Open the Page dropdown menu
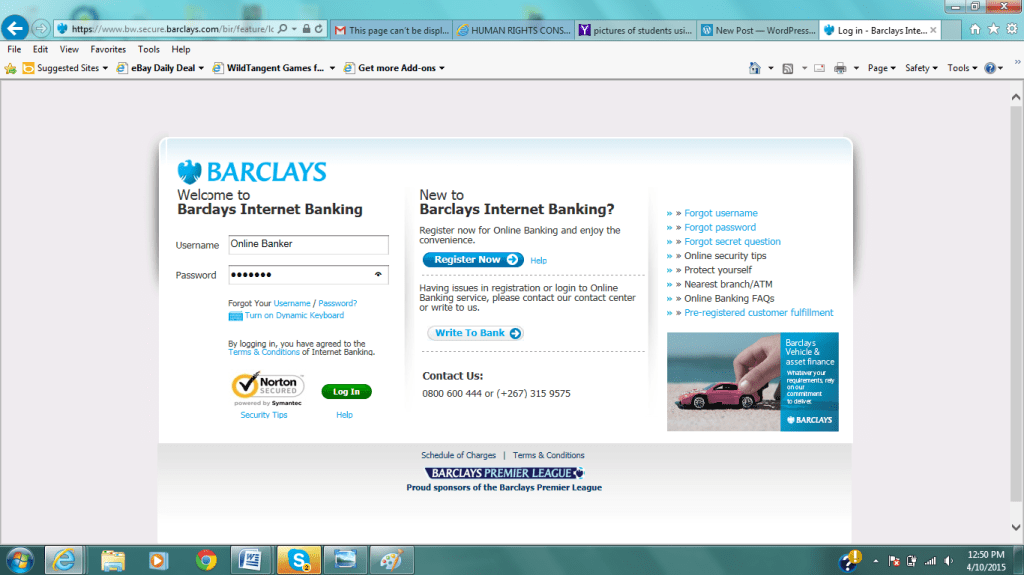 882,68
